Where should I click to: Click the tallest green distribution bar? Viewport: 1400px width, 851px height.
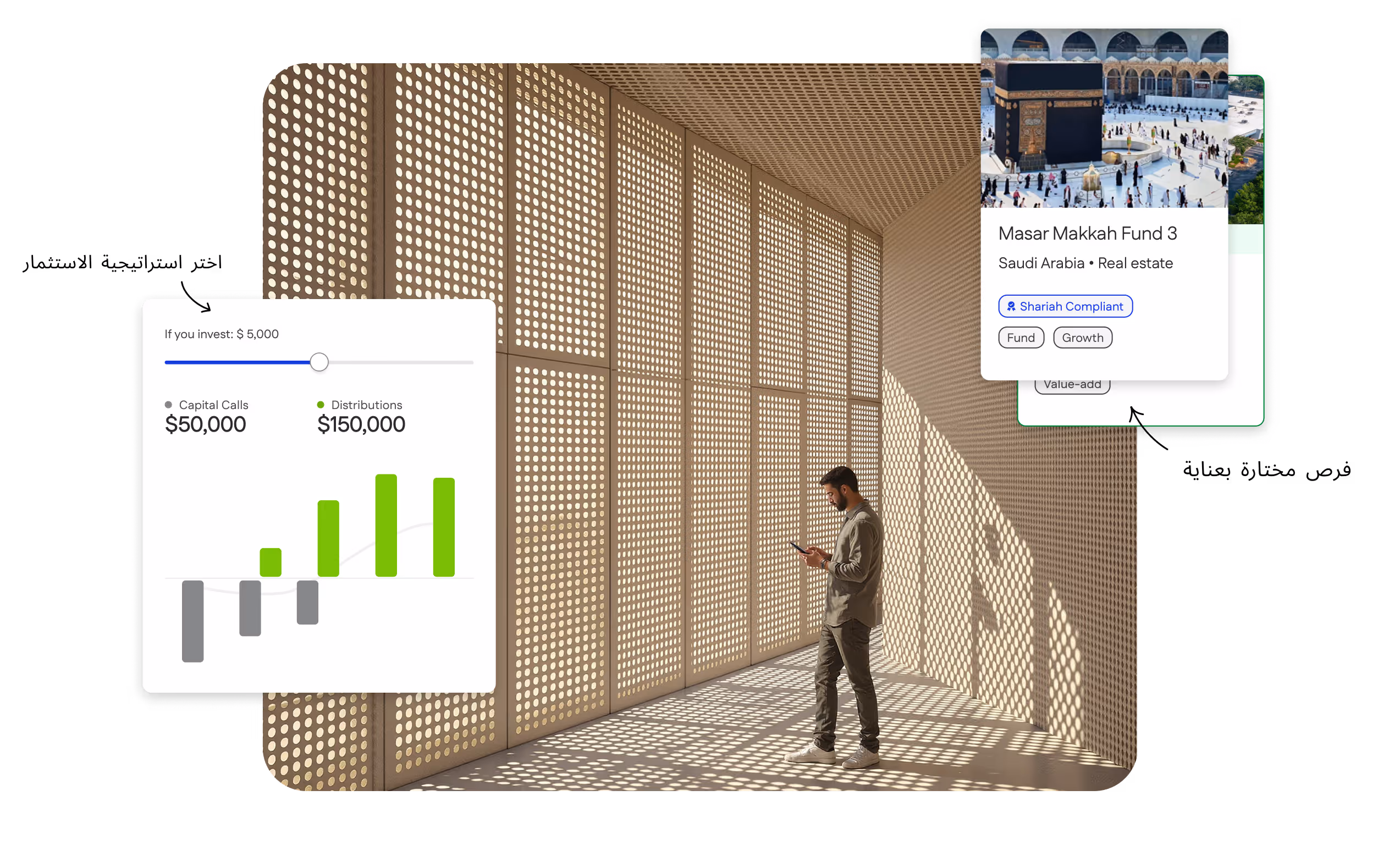point(386,525)
